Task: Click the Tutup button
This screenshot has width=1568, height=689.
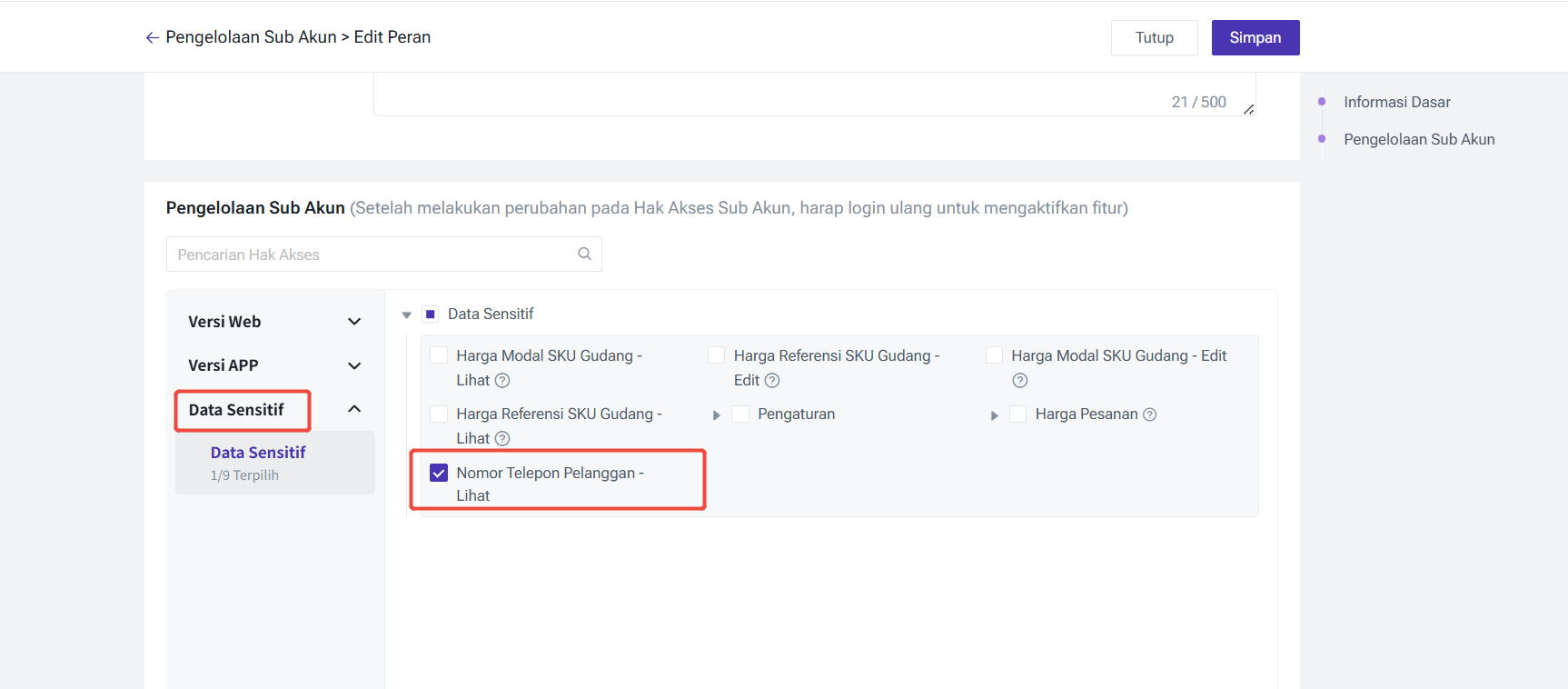Action: tap(1154, 37)
